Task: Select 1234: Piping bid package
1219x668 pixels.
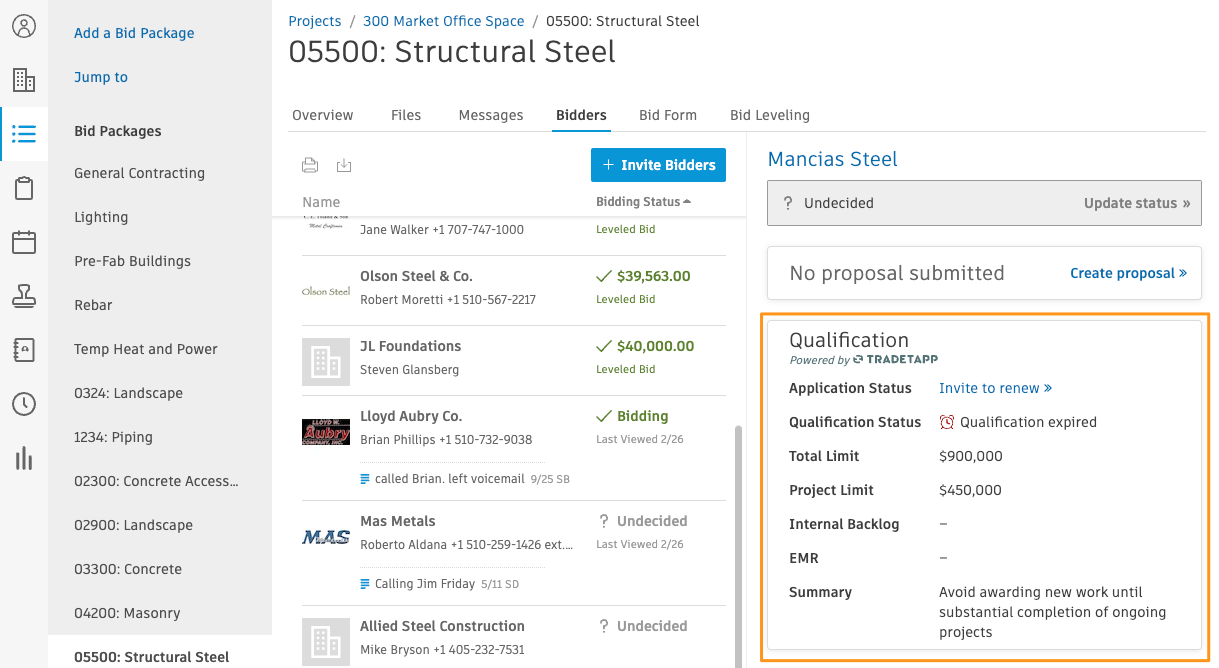Action: point(115,437)
